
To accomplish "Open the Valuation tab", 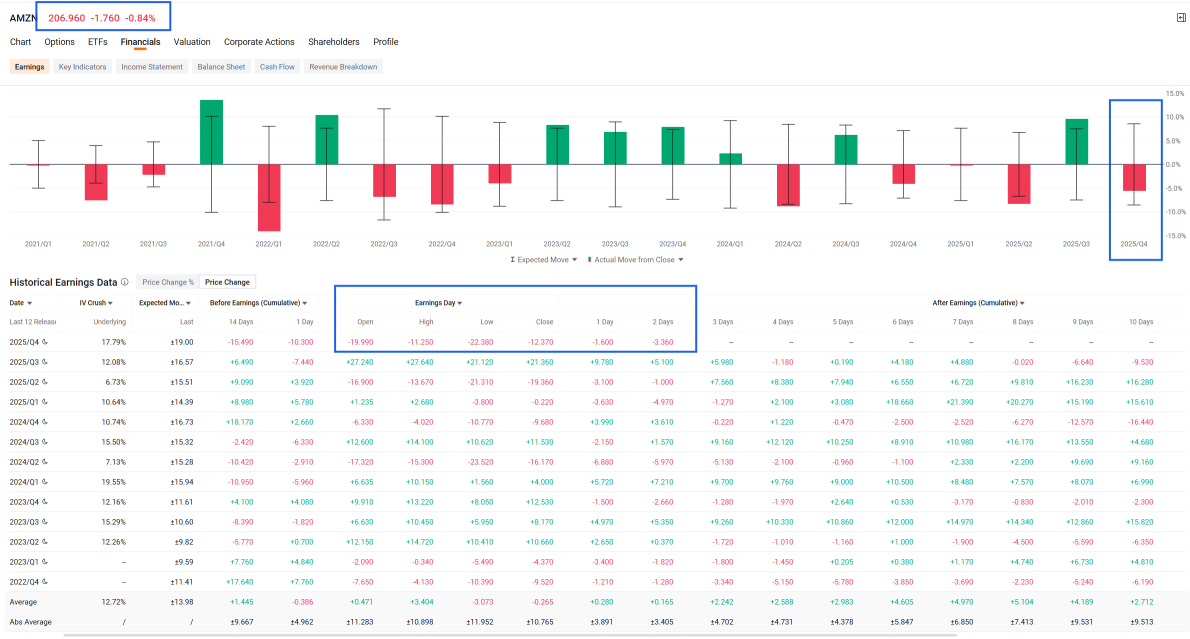I will click(x=192, y=42).
